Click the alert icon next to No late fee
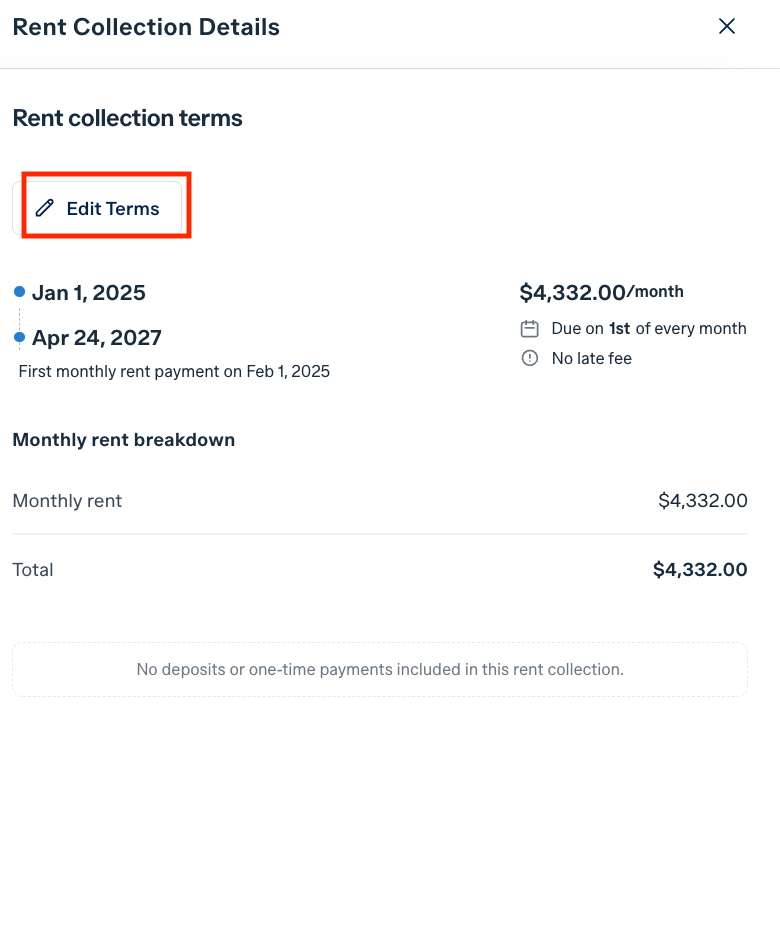Image resolution: width=780 pixels, height=936 pixels. 529,358
